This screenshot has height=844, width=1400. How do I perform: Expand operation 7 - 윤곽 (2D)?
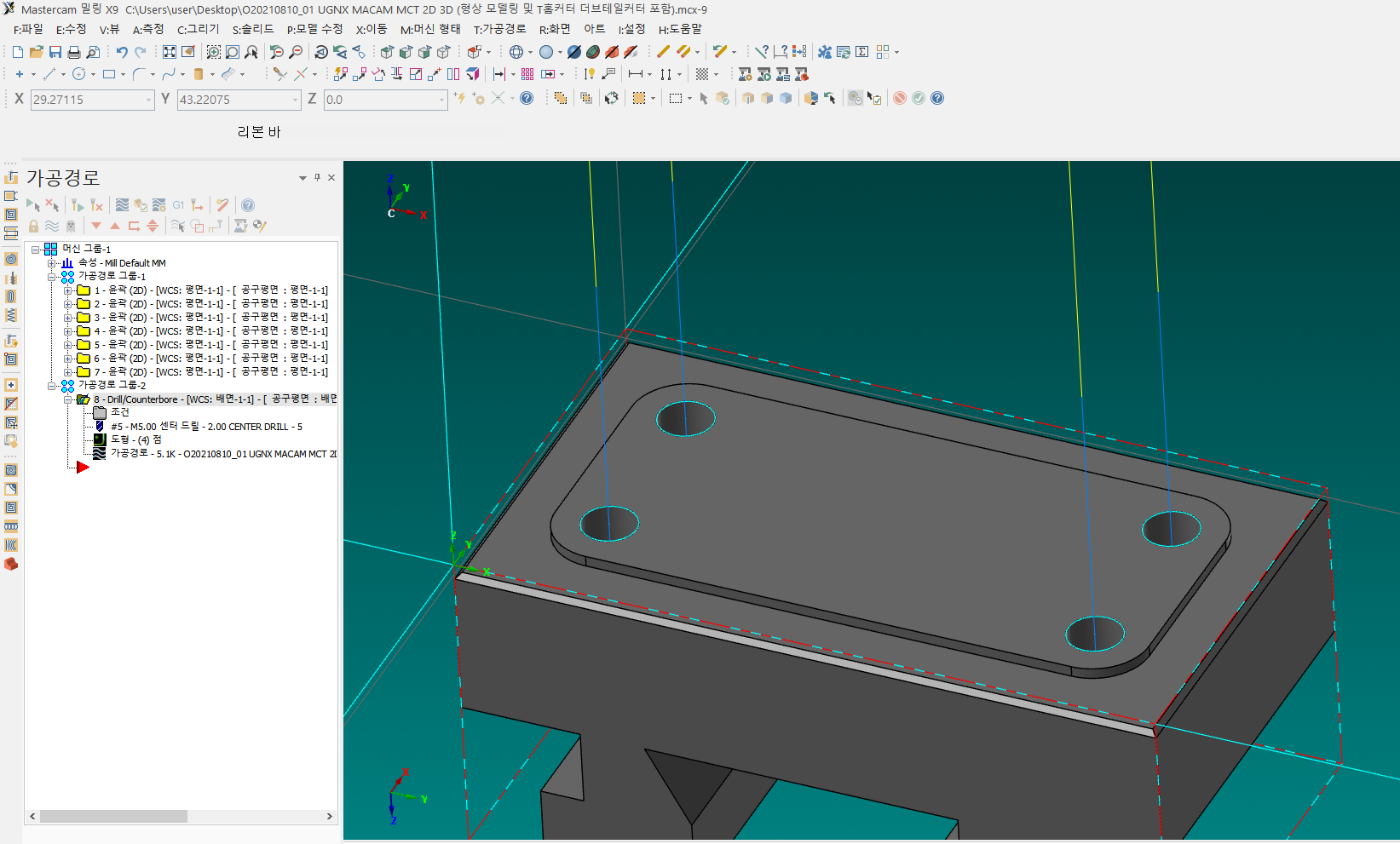68,372
